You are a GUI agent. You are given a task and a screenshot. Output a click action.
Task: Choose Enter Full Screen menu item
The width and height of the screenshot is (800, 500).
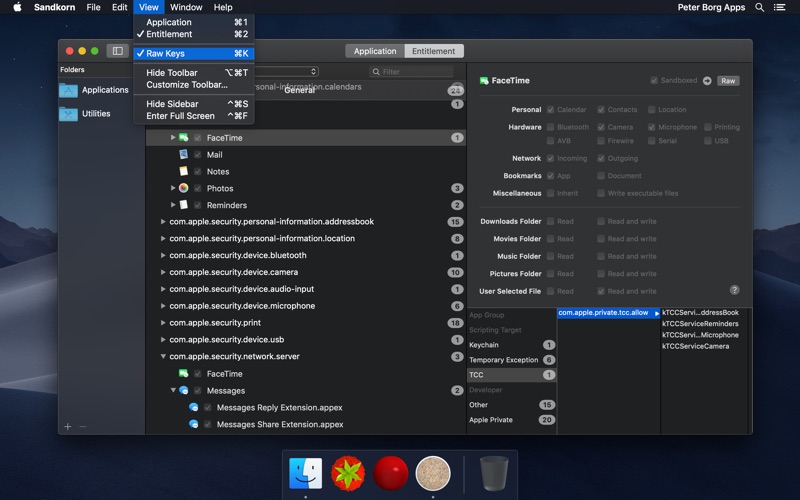click(194, 116)
